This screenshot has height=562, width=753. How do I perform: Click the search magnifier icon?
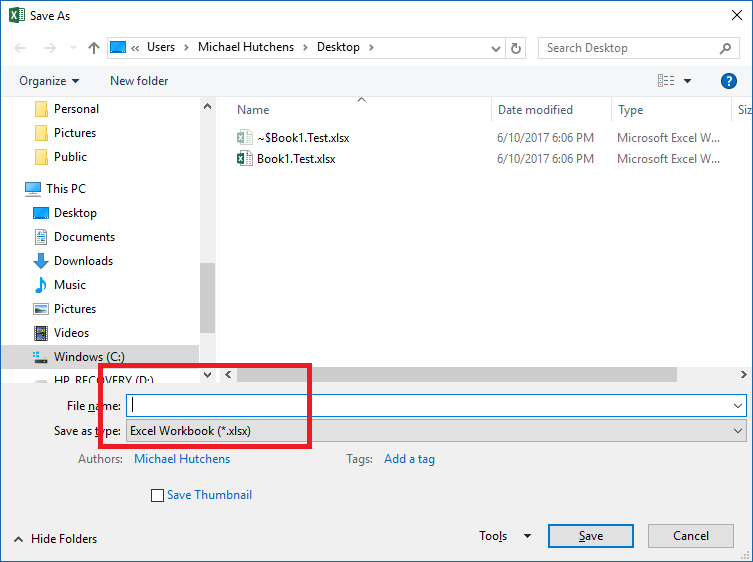pos(726,48)
